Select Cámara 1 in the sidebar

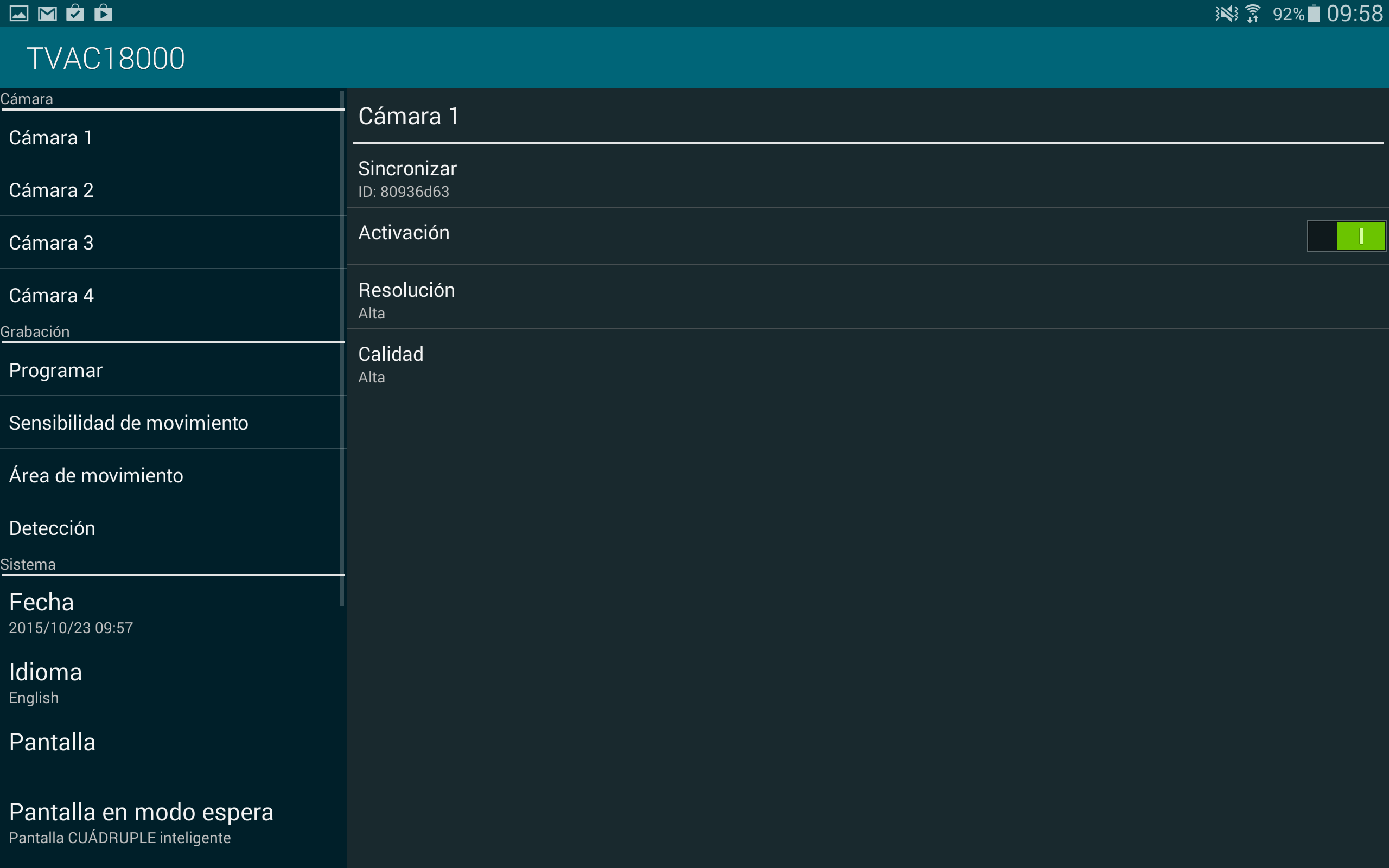pyautogui.click(x=173, y=138)
